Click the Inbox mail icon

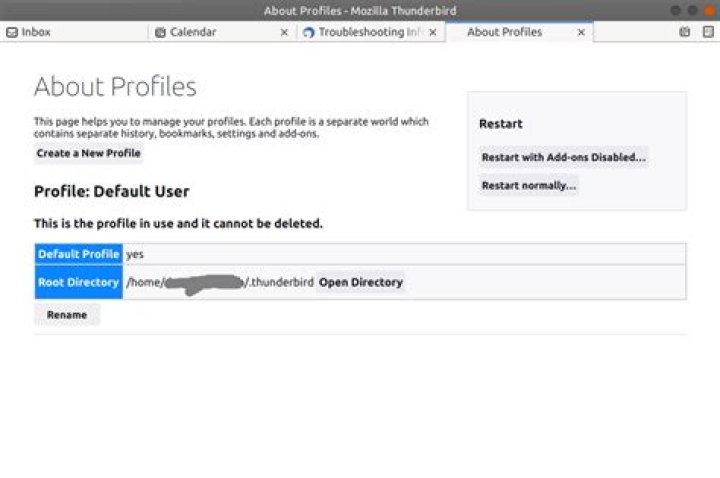(12, 32)
